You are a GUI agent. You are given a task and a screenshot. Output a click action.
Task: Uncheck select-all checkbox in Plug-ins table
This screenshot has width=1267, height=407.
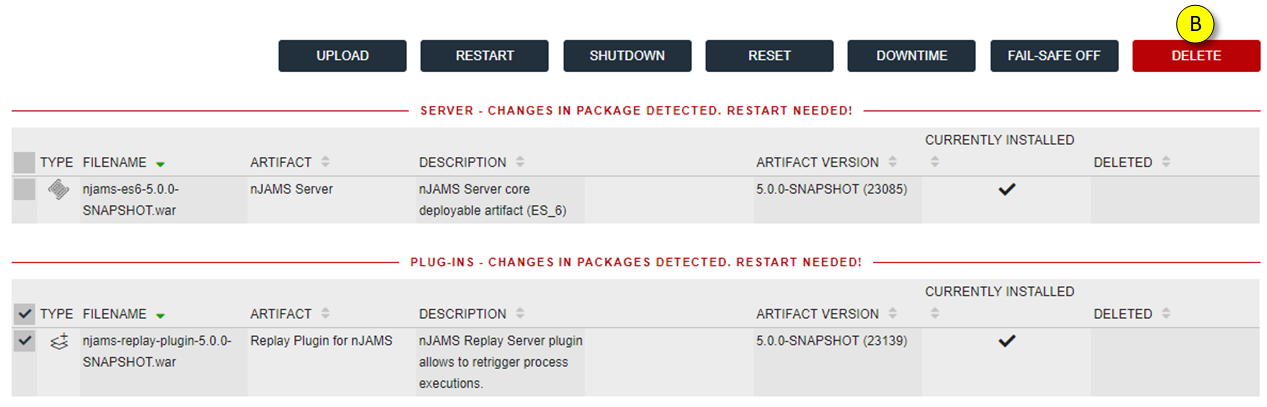[24, 314]
